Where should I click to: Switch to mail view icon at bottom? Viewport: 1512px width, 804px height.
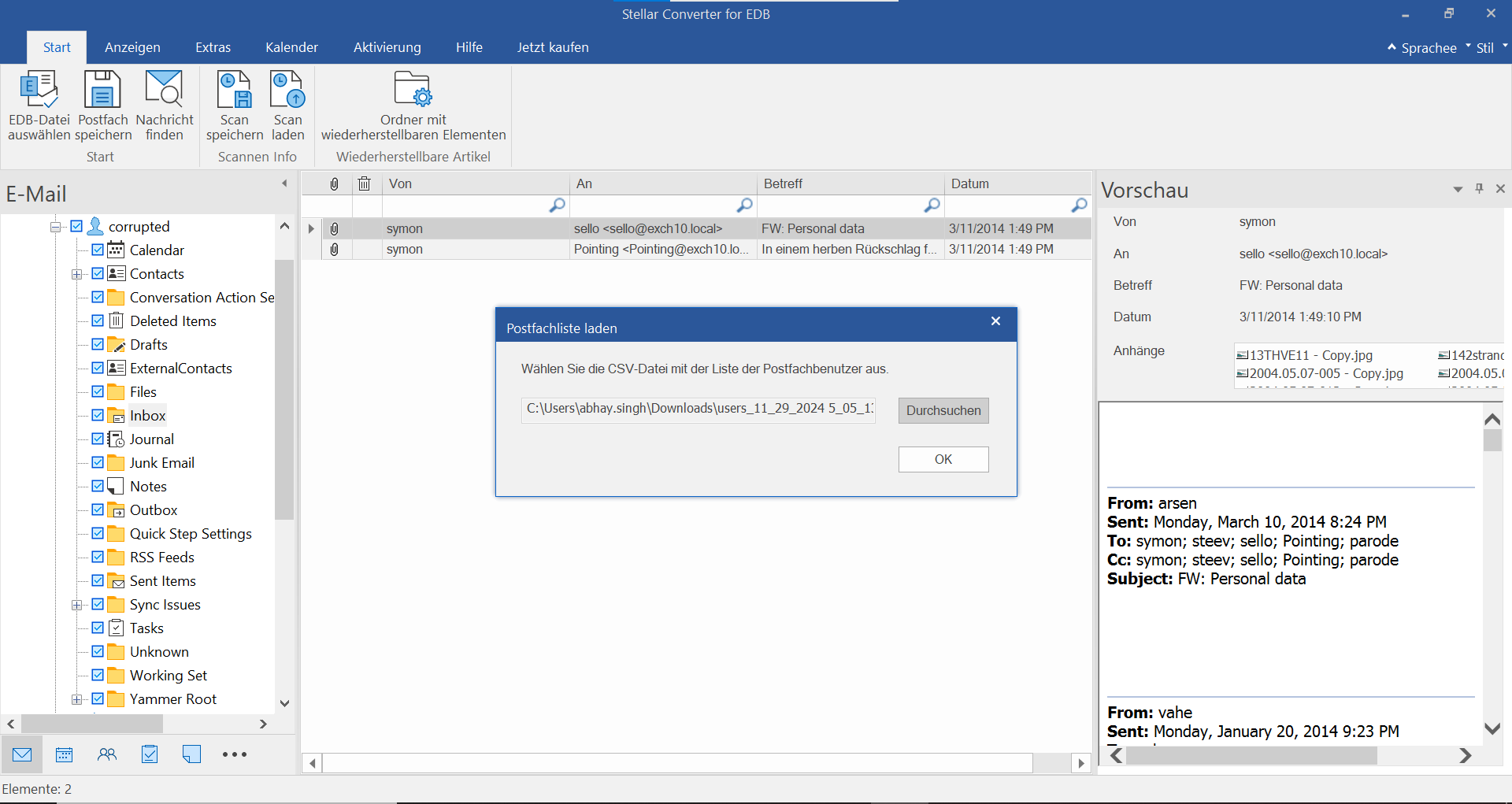pos(22,754)
